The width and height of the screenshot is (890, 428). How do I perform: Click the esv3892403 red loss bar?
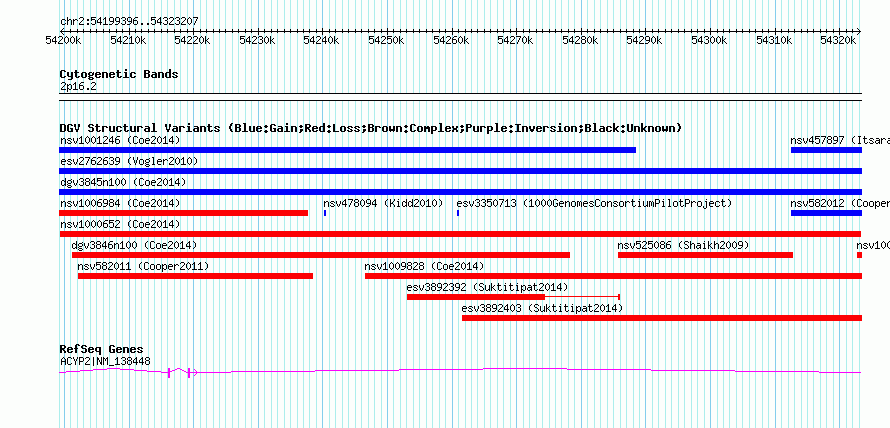coord(662,318)
